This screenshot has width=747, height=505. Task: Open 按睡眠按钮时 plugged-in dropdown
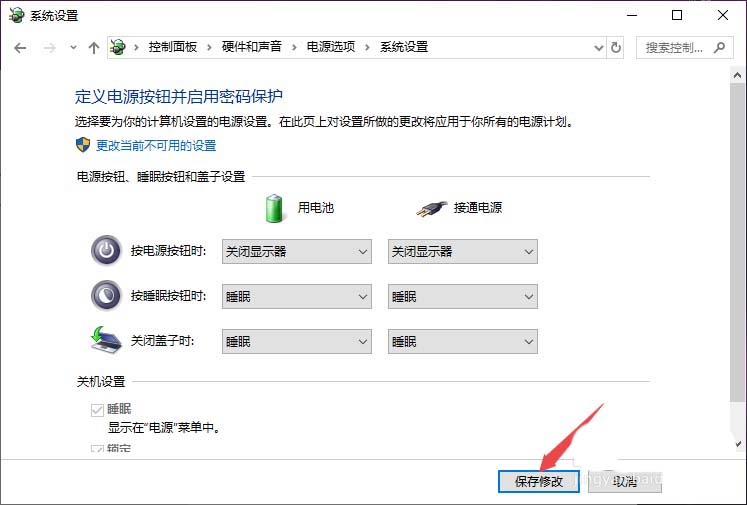(463, 296)
